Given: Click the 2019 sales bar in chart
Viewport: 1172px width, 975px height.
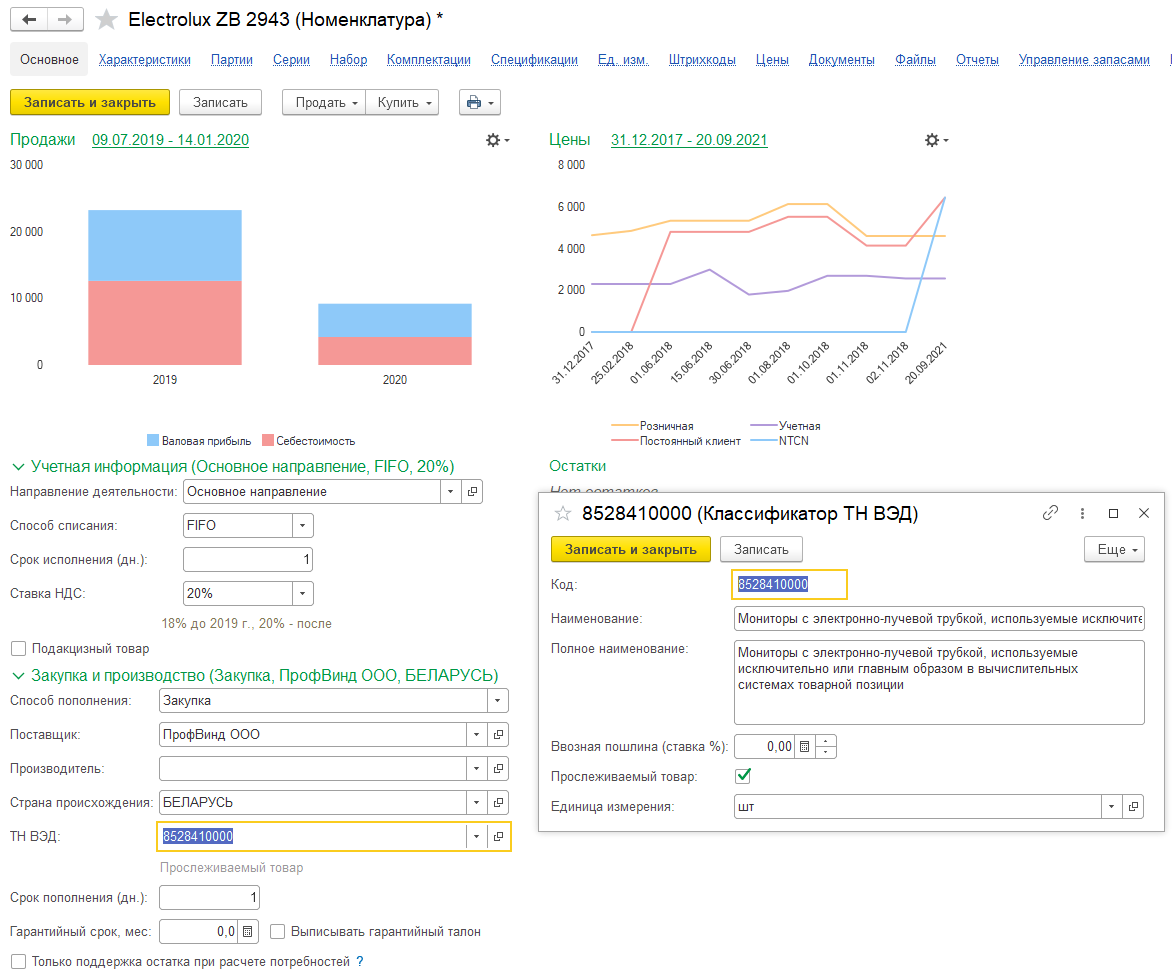Looking at the screenshot, I should 165,287.
